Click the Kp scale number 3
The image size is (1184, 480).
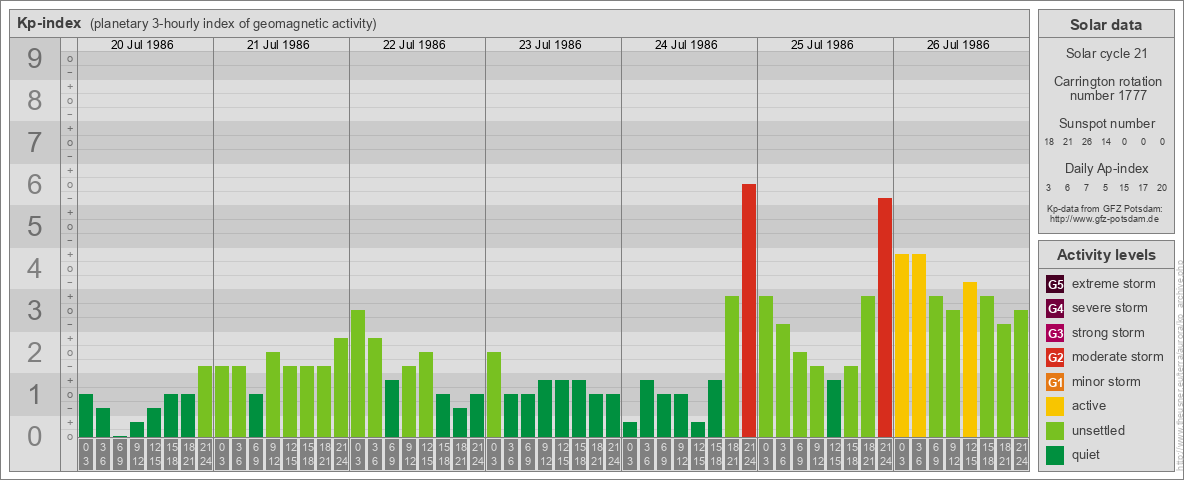coord(35,310)
